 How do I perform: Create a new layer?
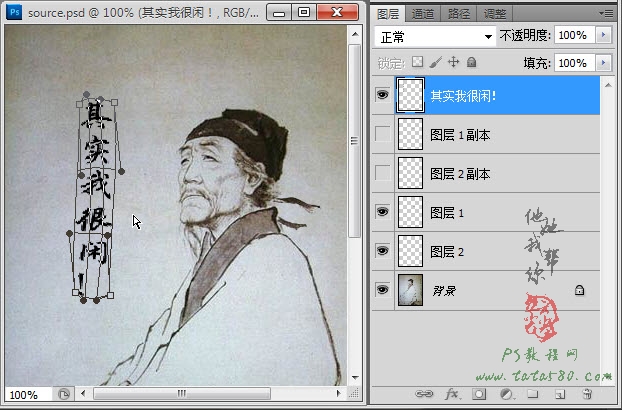[560, 394]
